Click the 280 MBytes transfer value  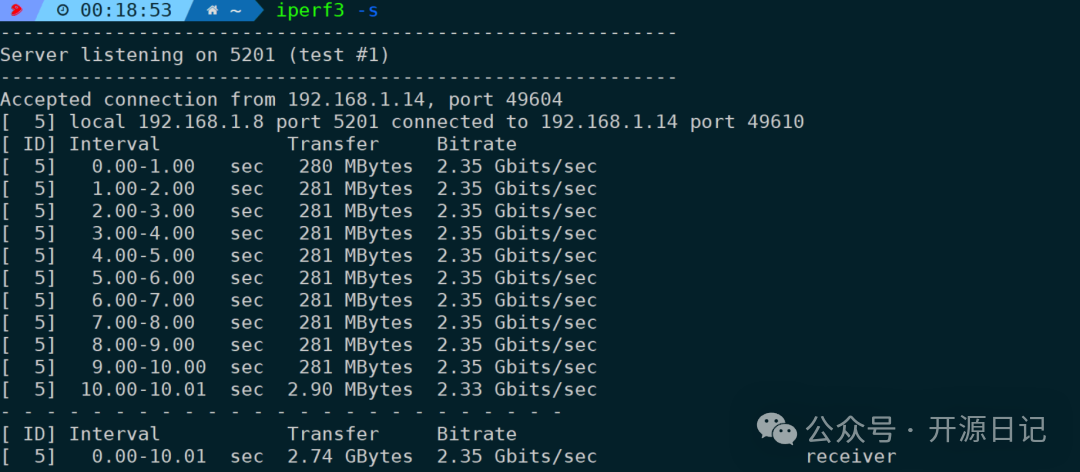click(x=355, y=166)
